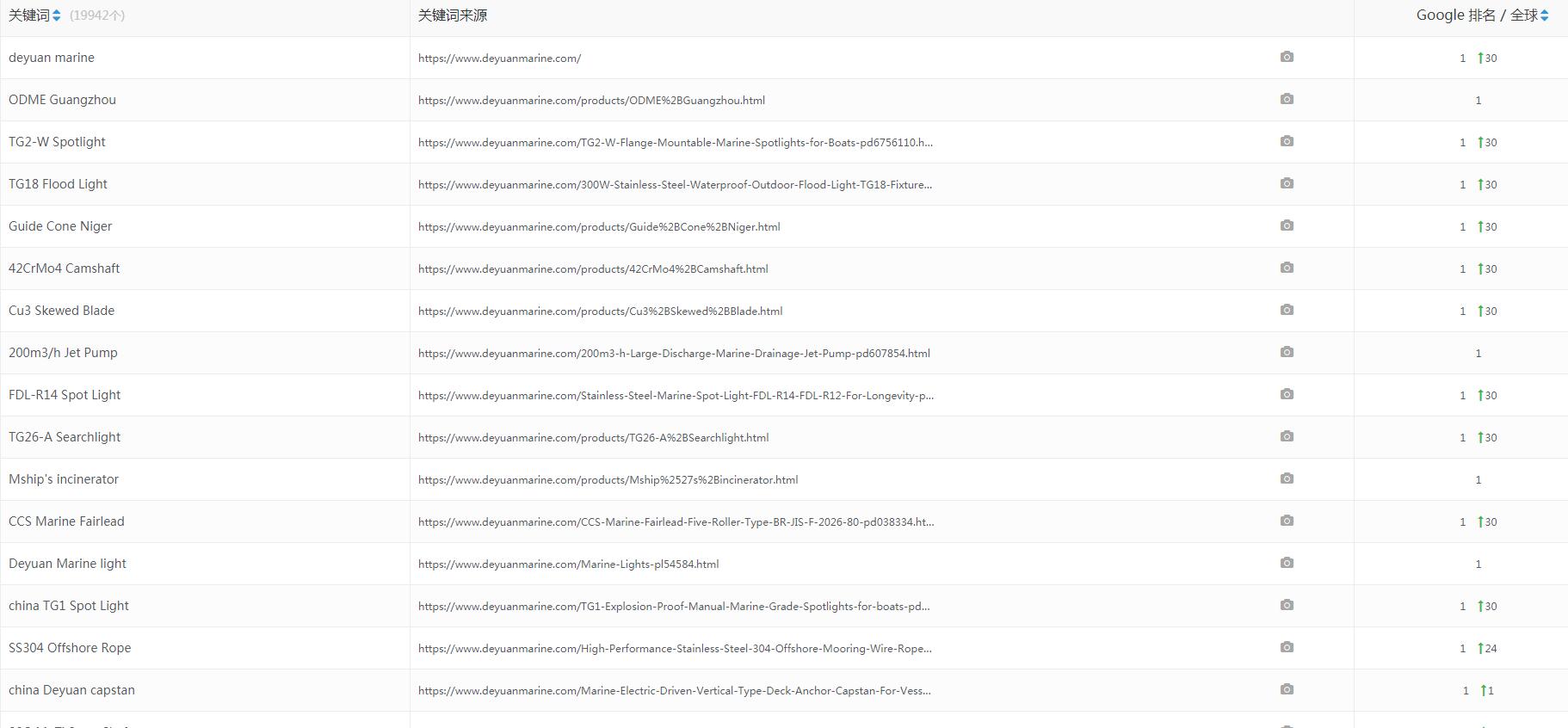The width and height of the screenshot is (1568, 728).
Task: Select keyword 'Guide Cone Niger'
Action: pos(60,226)
